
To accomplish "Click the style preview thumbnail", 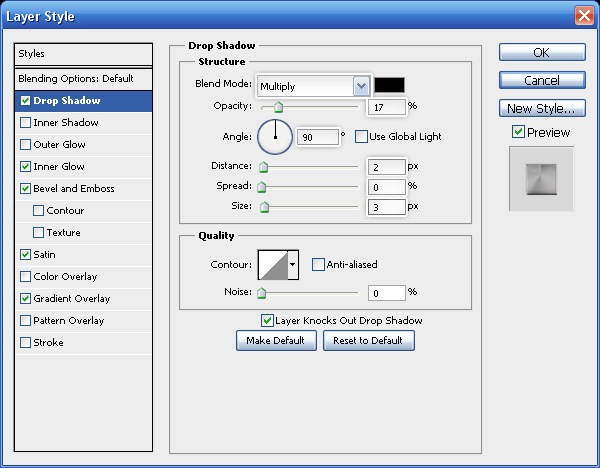I will coord(541,178).
